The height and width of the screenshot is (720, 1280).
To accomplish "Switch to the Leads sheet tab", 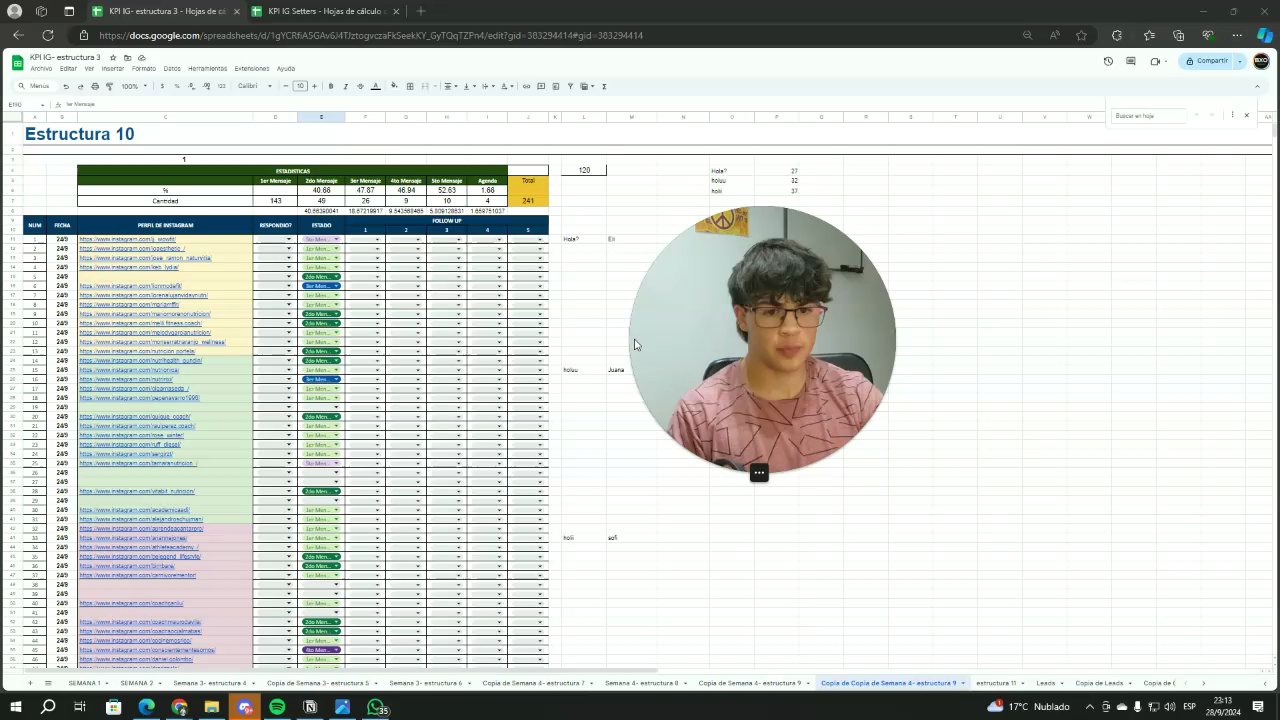I will point(1046,683).
